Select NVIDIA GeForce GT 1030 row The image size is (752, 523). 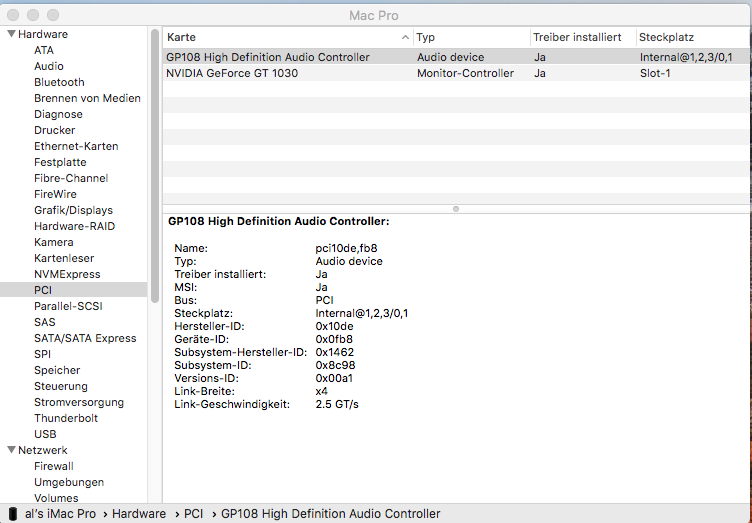point(456,73)
